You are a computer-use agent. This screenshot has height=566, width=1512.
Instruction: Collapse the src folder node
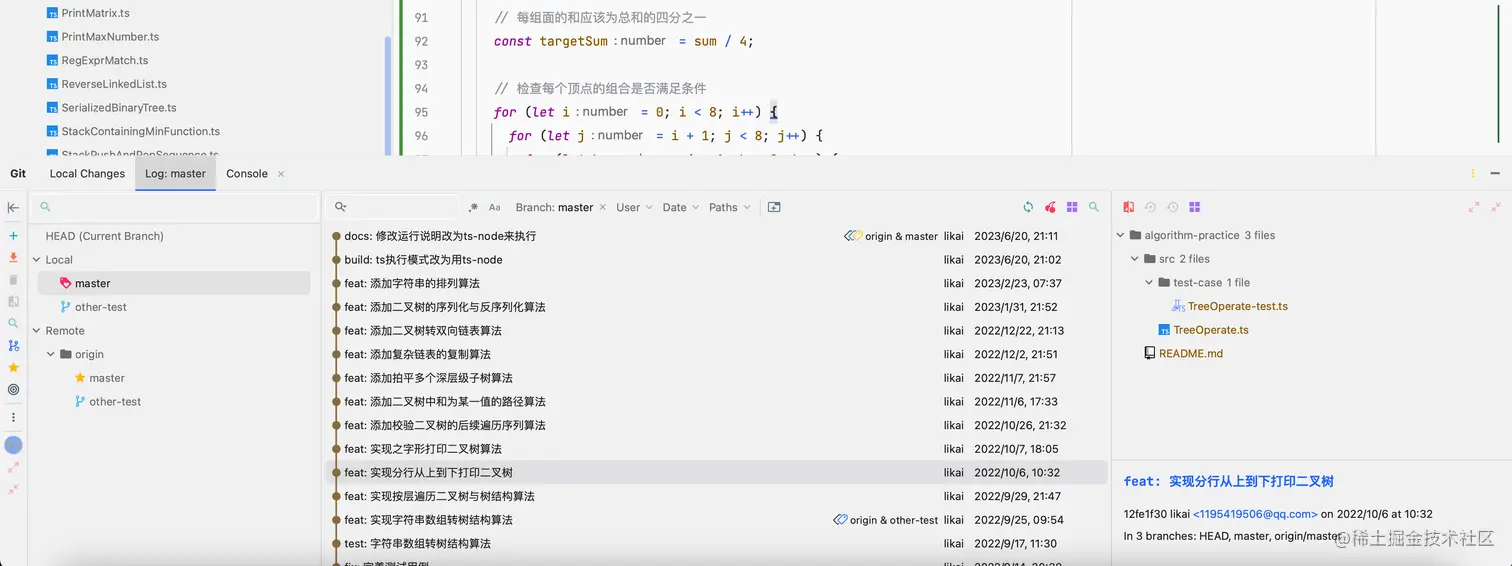[1135, 259]
